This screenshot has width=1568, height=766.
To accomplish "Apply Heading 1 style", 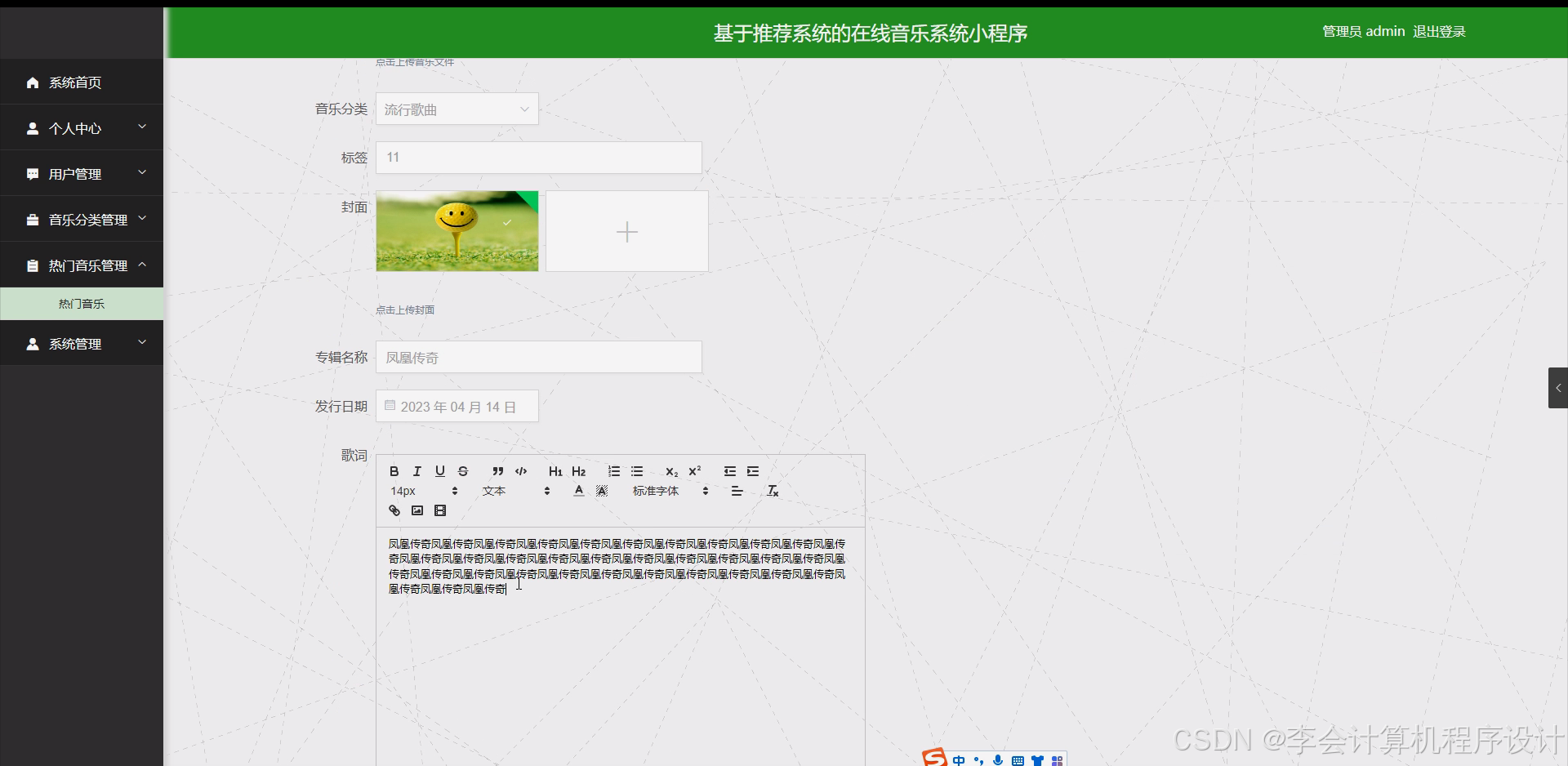I will (555, 471).
